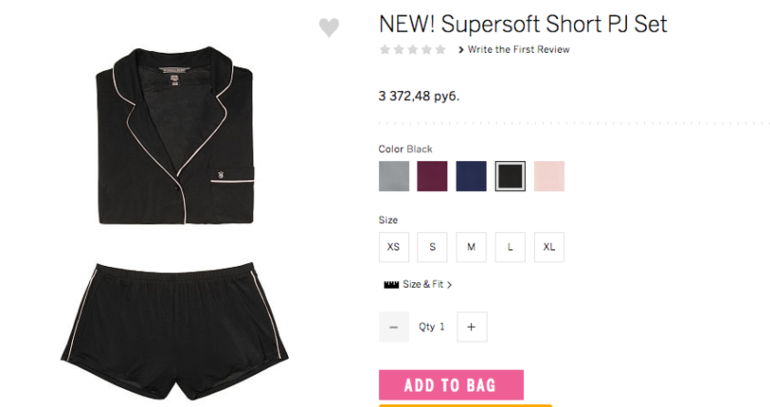Image resolution: width=770 pixels, height=407 pixels.
Task: Select size S
Action: [x=433, y=247]
